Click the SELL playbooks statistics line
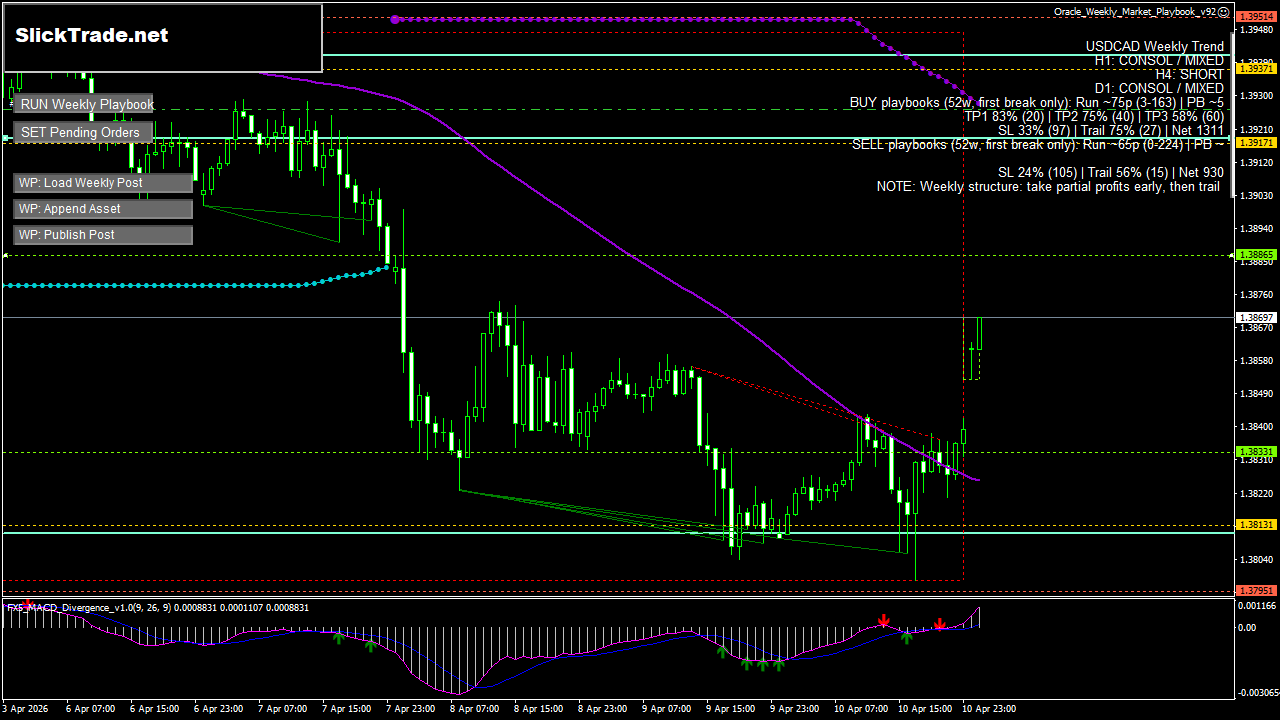Screen dimensions: 1280x720 point(1038,144)
